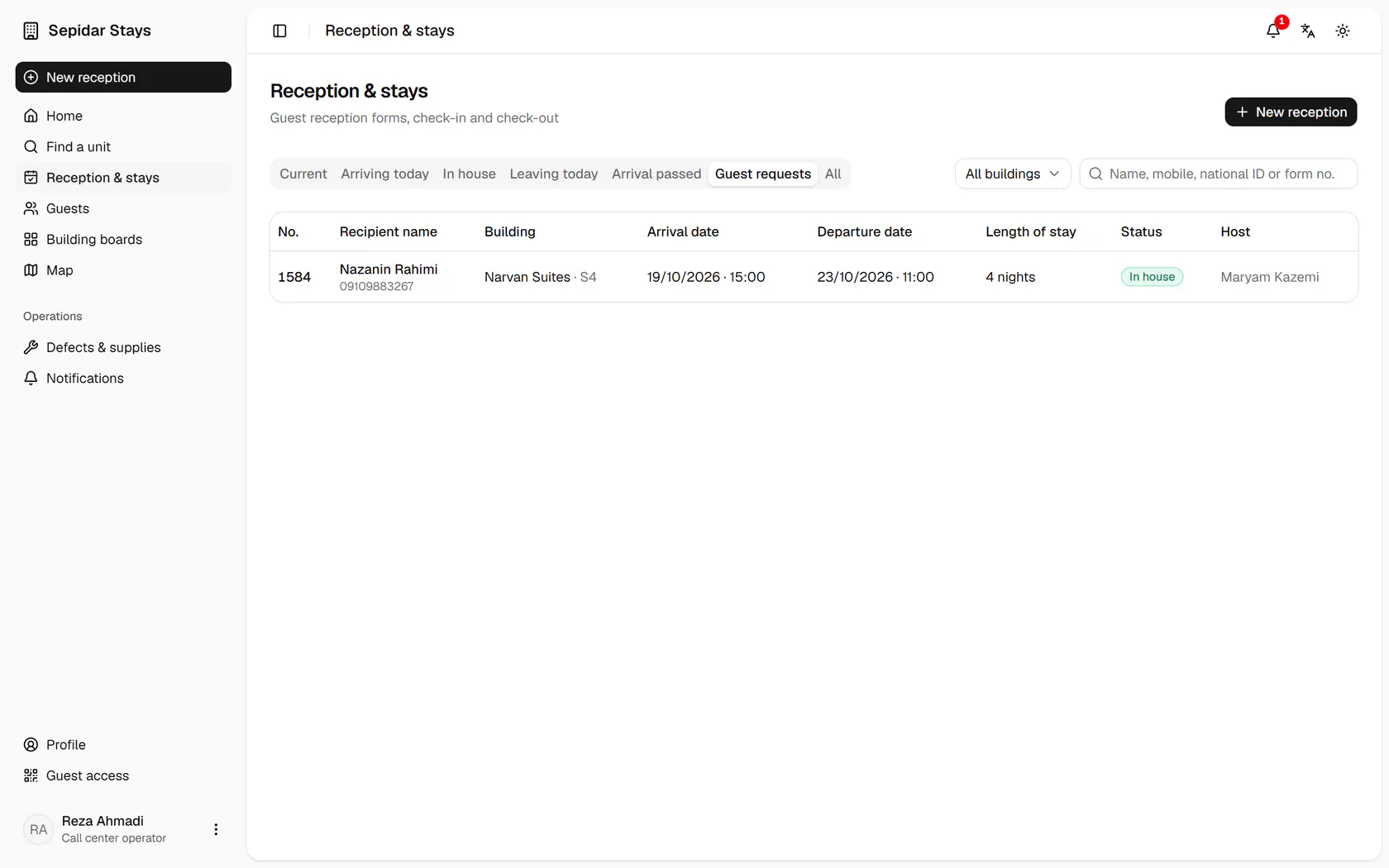1389x868 pixels.
Task: Open Find a unit in sidebar
Action: tap(123, 146)
